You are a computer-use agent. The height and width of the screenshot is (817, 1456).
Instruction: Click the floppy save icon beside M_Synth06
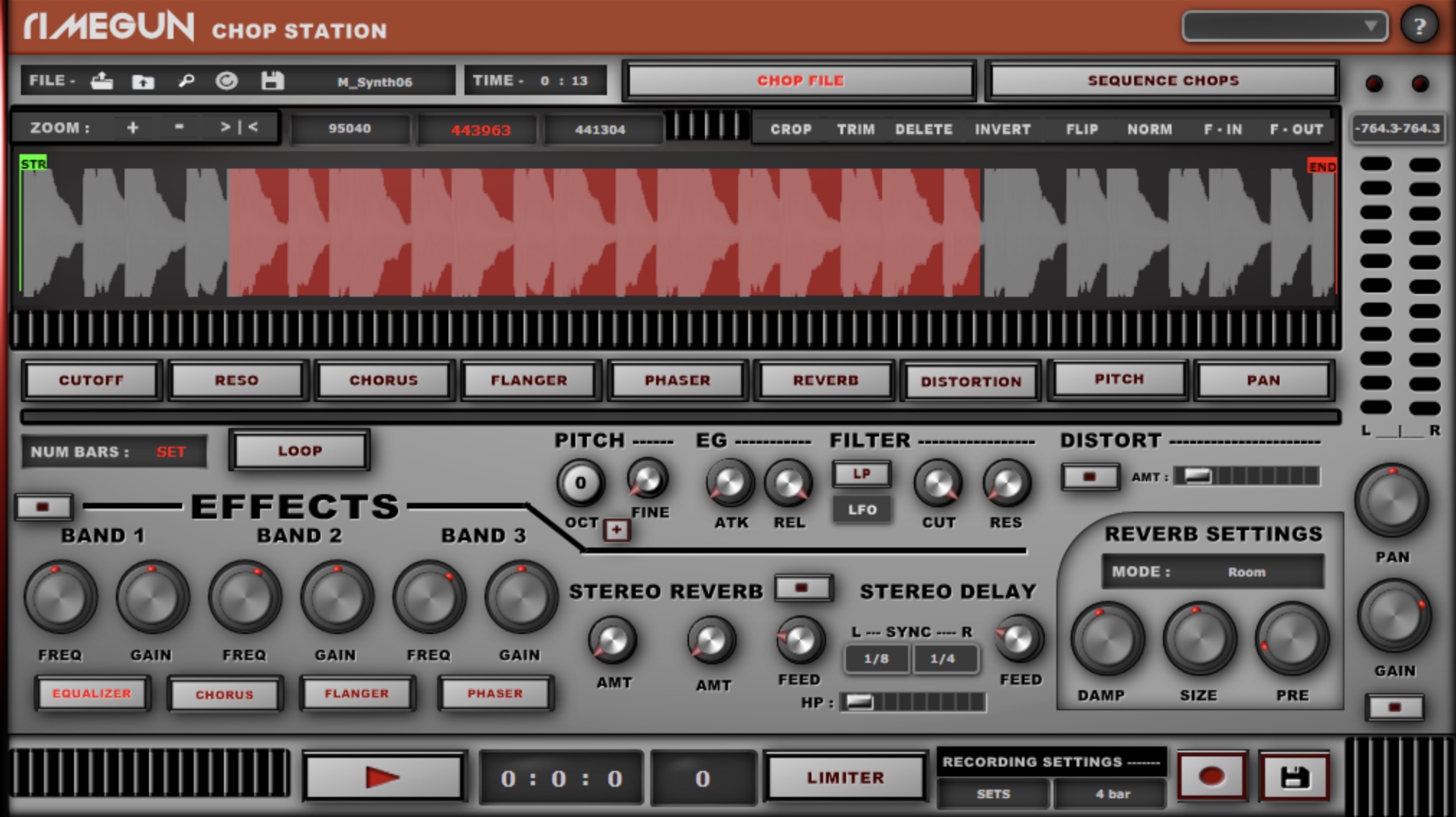point(272,81)
